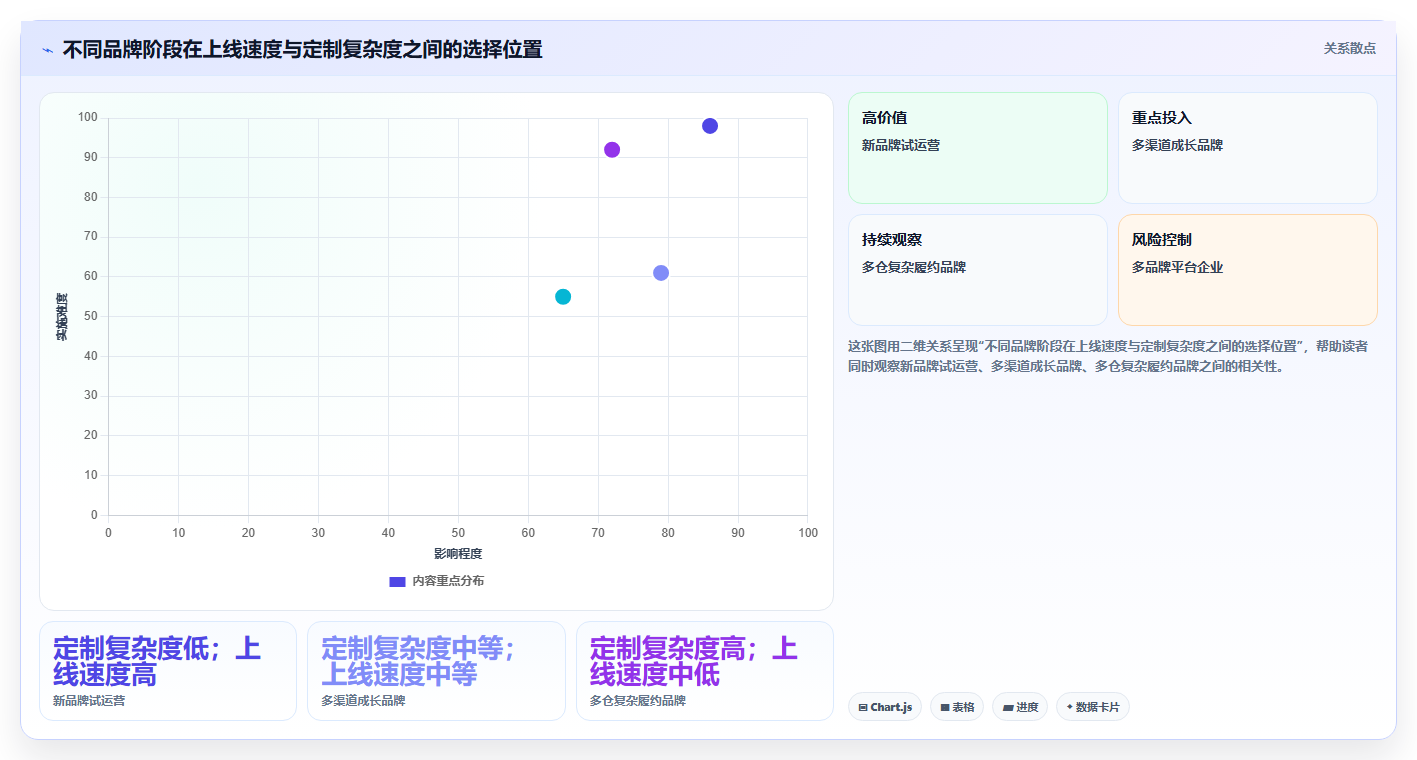The image size is (1417, 760).
Task: Click the 多品牌平台企业 text
Action: pyautogui.click(x=1177, y=268)
